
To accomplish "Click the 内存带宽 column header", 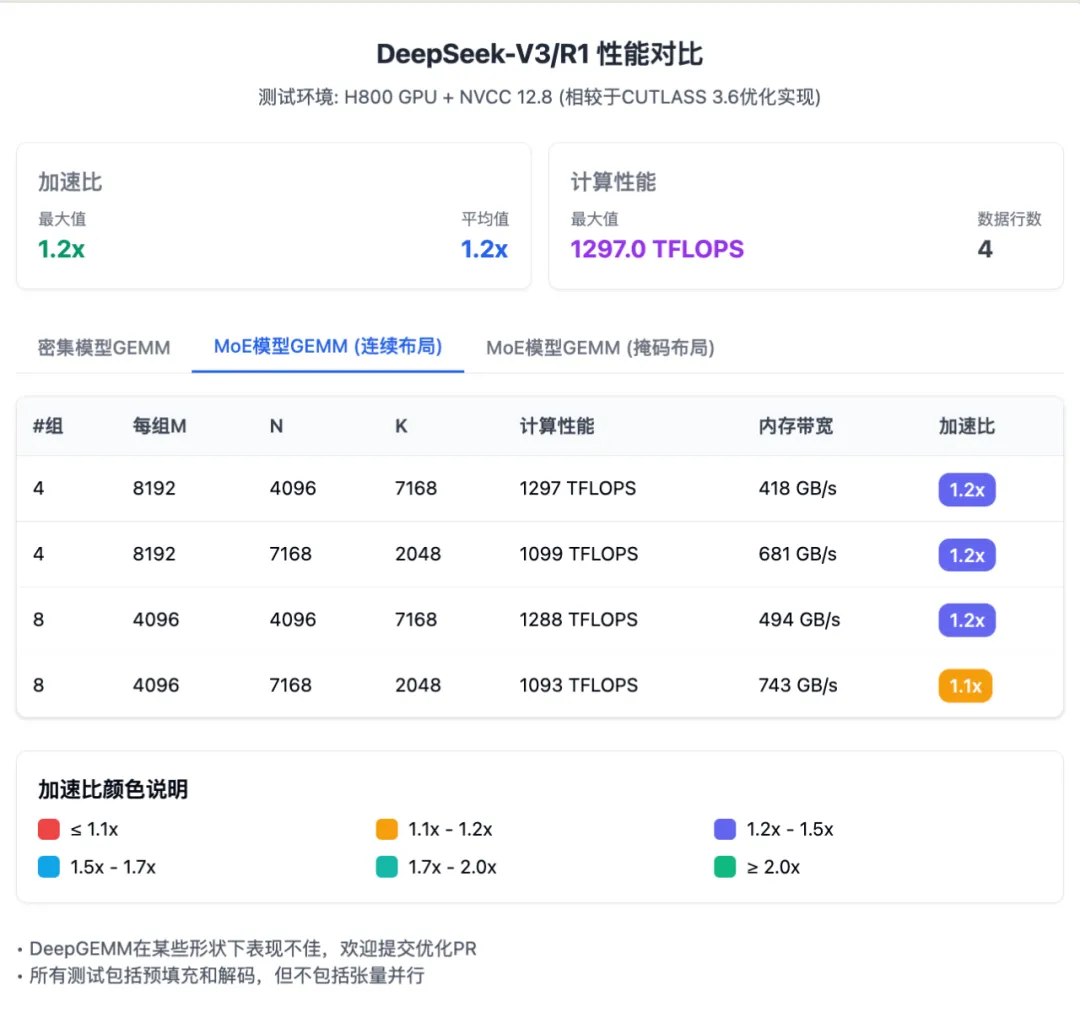I will click(796, 426).
